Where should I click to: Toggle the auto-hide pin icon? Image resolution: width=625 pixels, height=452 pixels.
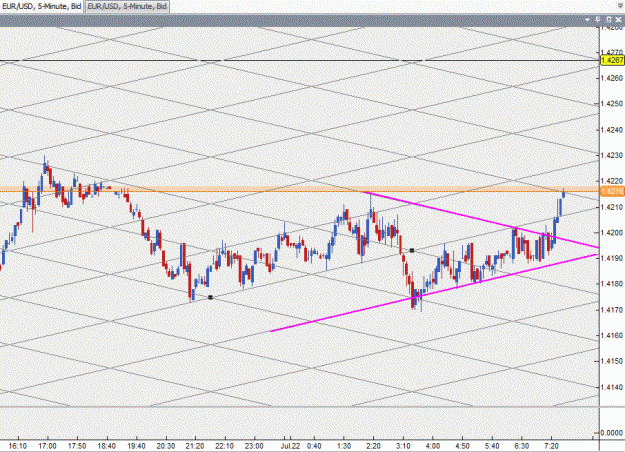tap(598, 20)
